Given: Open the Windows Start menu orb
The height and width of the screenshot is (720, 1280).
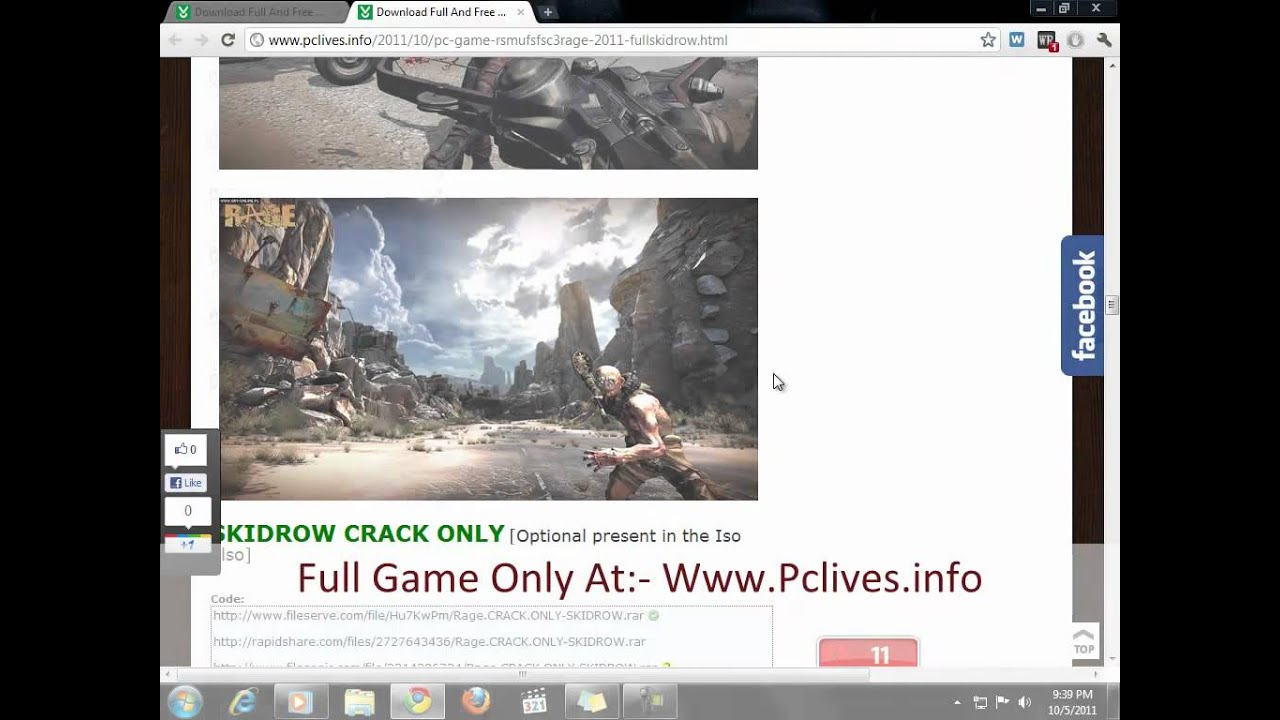Looking at the screenshot, I should point(185,702).
